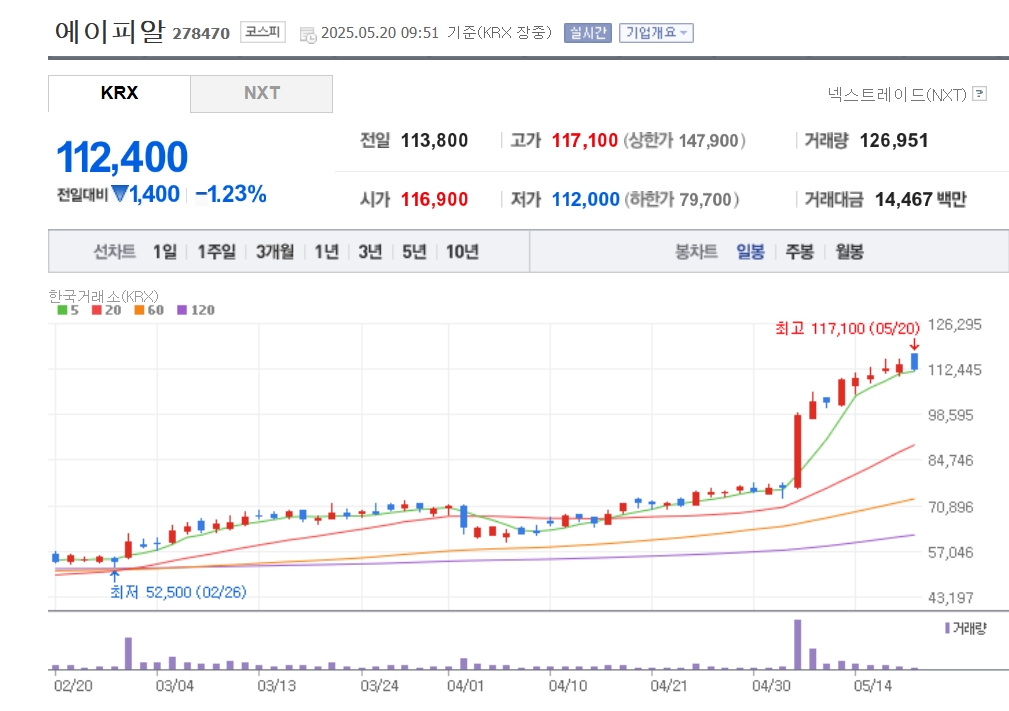This screenshot has width=1009, height=711.
Task: Click the green 5-day moving average marker
Action: point(62,310)
